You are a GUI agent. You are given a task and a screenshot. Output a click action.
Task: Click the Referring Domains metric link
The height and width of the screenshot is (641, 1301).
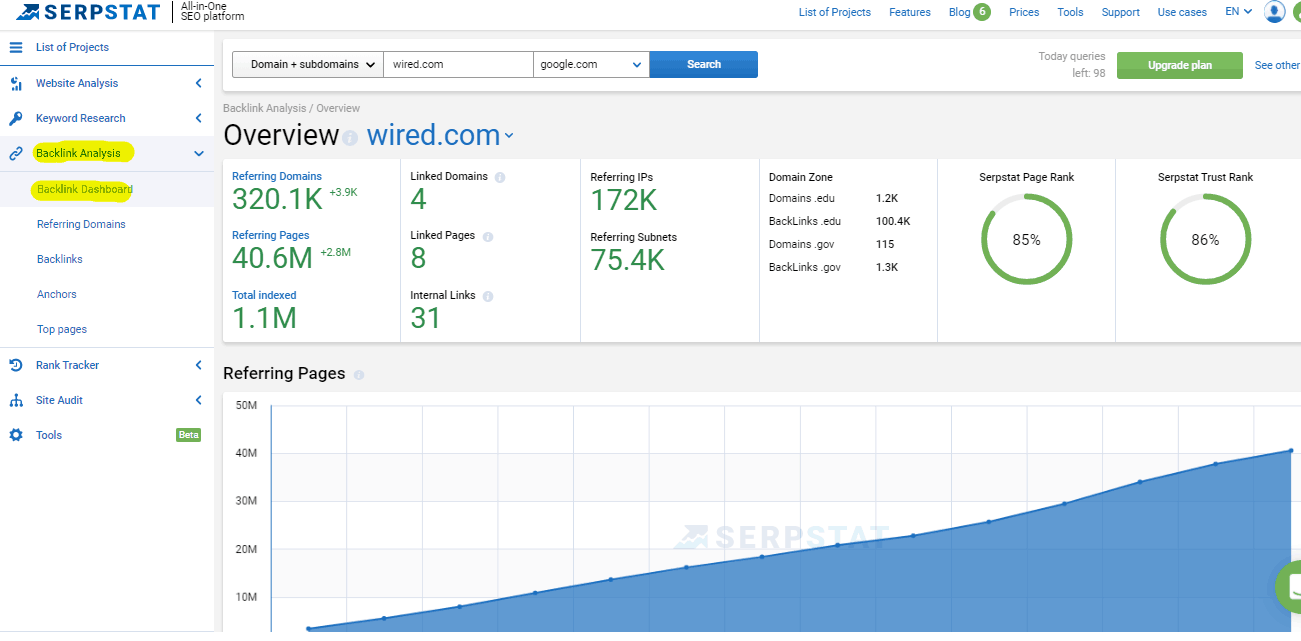(277, 176)
